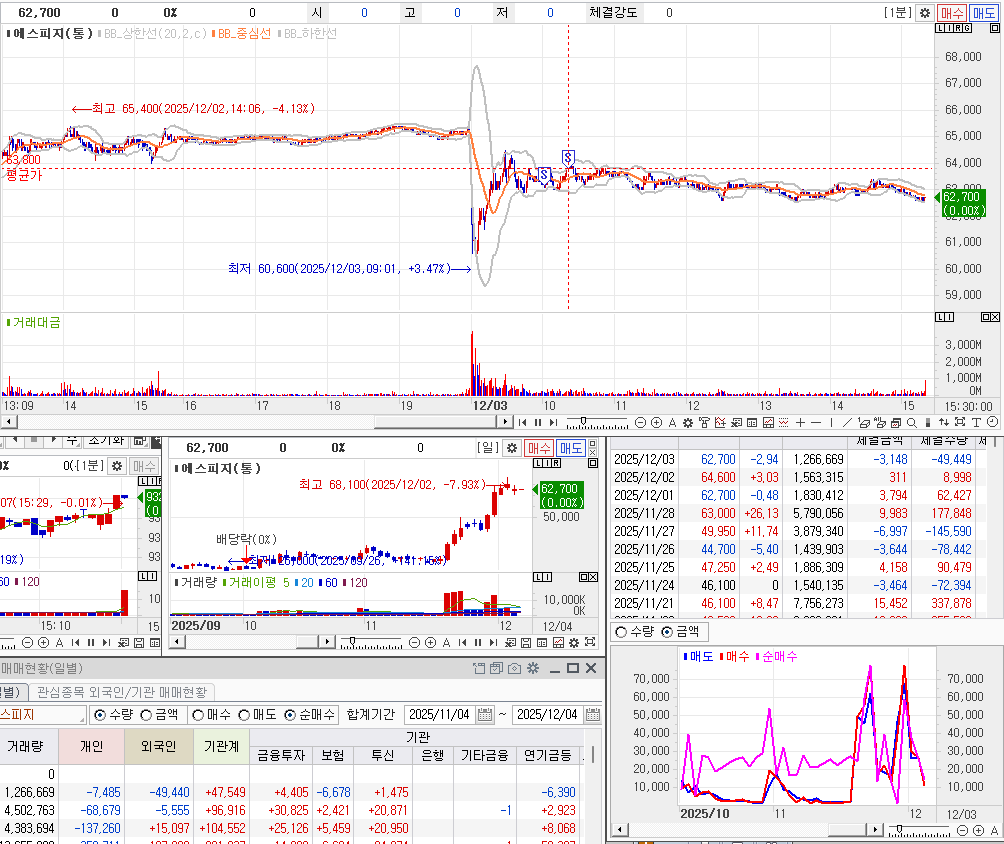Open stock name dropdown in 매매현황 panel
The image size is (1004, 844).
[x=80, y=721]
